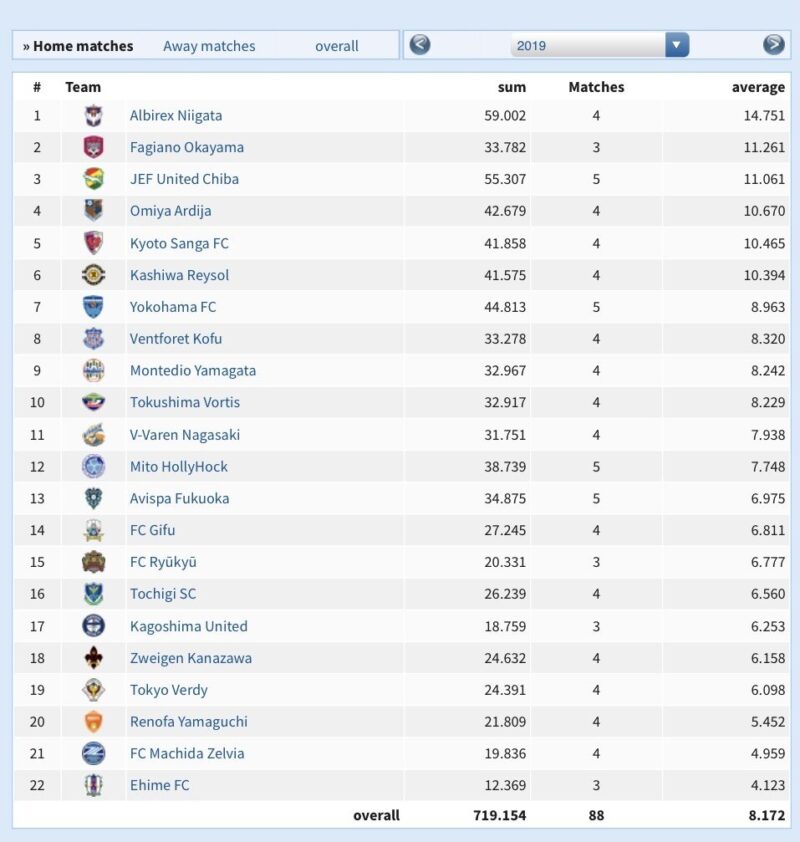Screen dimensions: 800x842
Task: Click the Renofa Yamaguchi orange crest icon
Action: tap(93, 721)
